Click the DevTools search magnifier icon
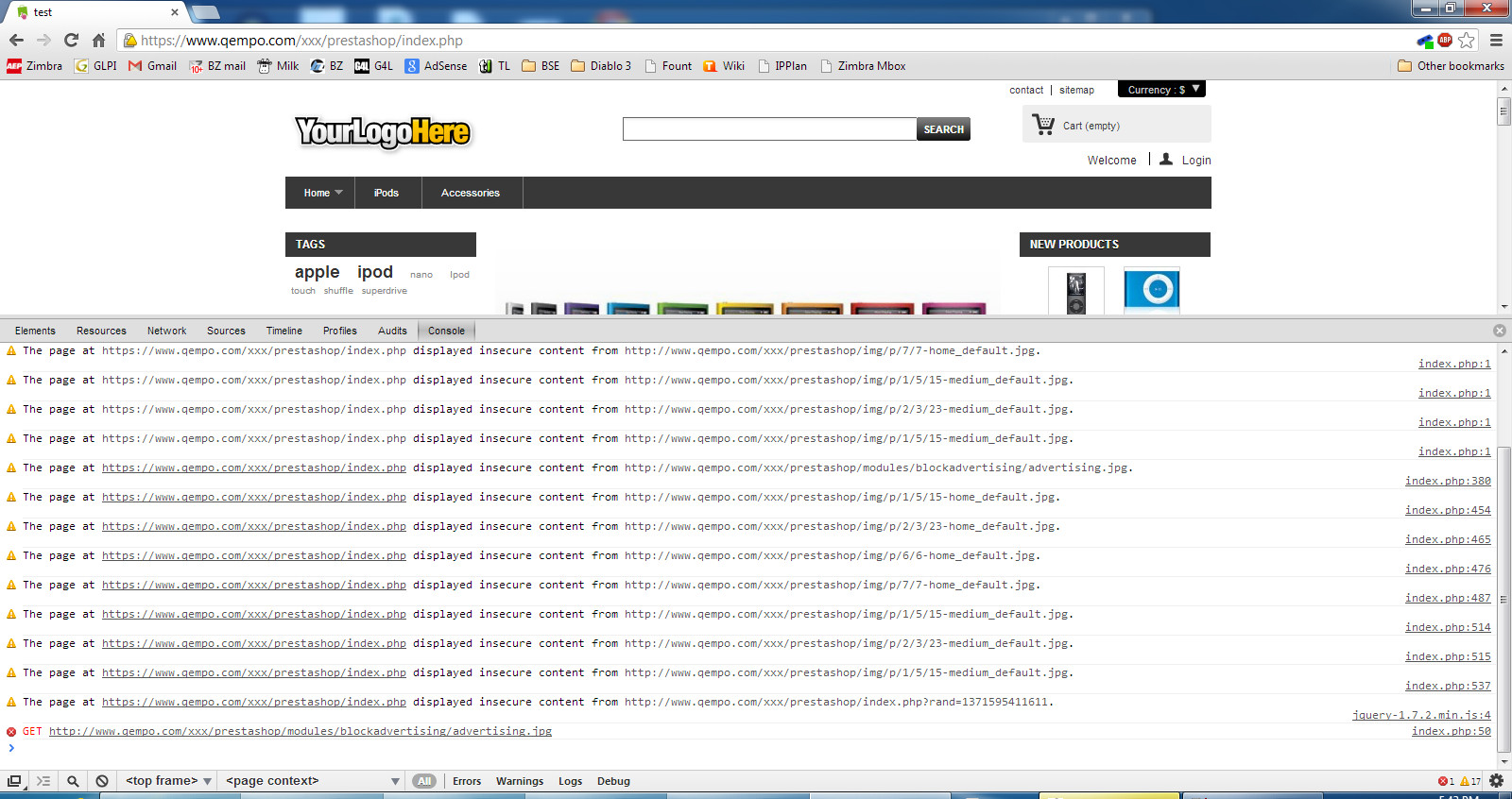The image size is (1512, 799). click(73, 781)
